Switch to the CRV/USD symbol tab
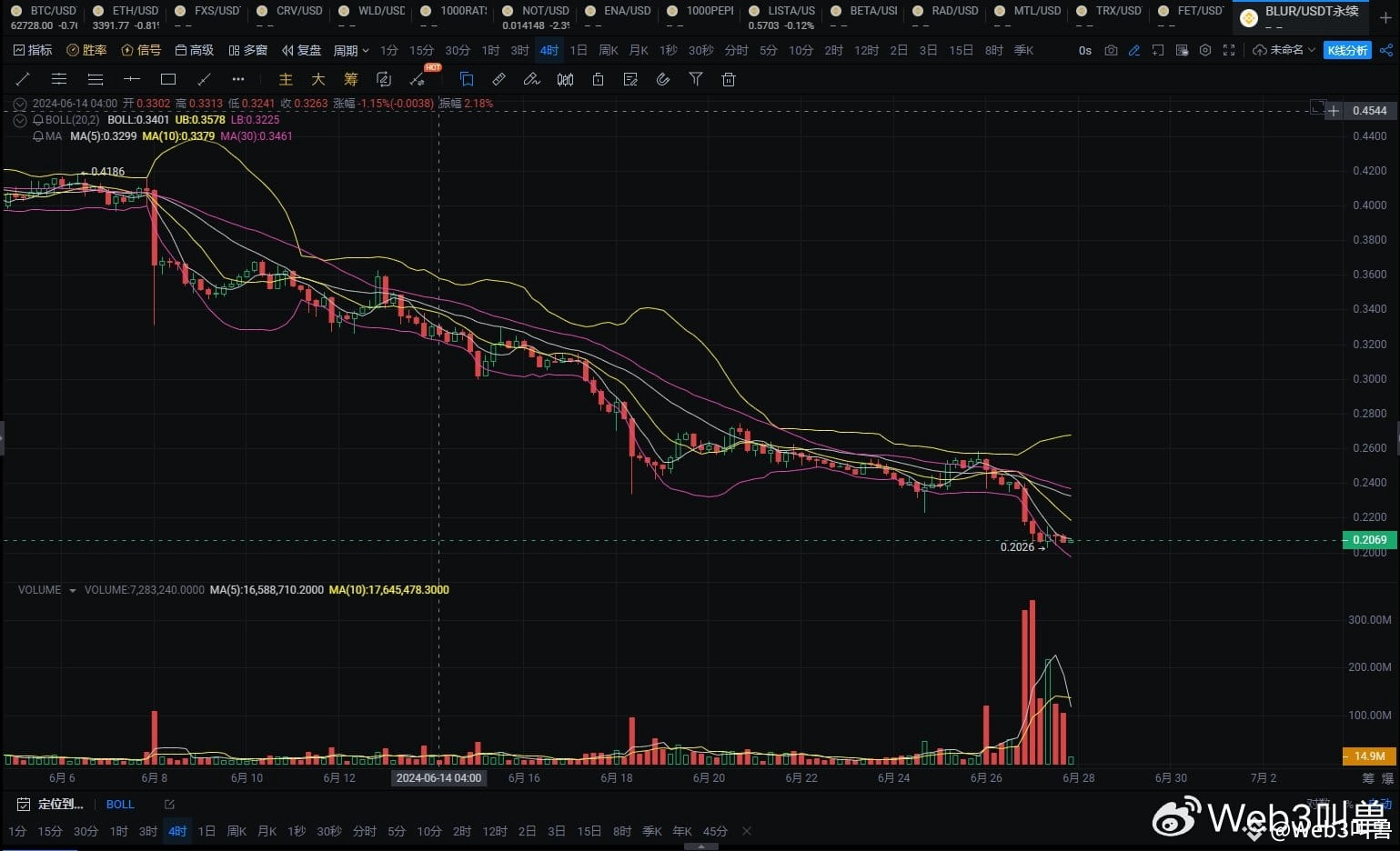 coord(290,17)
